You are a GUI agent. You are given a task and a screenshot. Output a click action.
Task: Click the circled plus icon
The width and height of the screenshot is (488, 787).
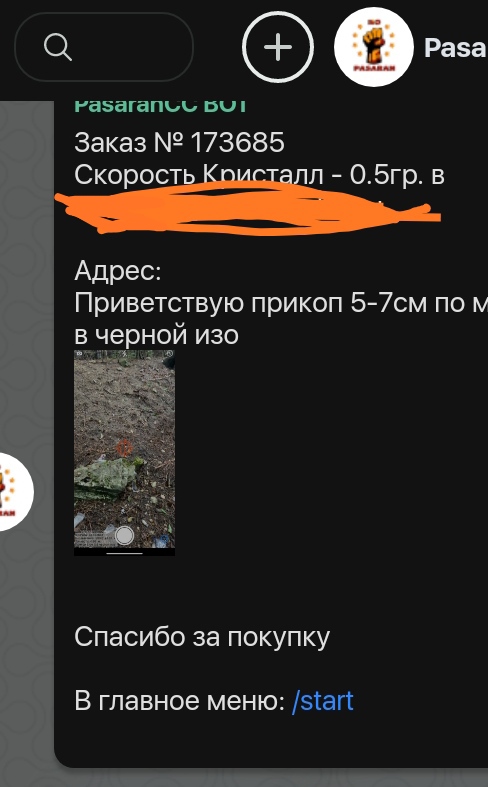point(278,47)
